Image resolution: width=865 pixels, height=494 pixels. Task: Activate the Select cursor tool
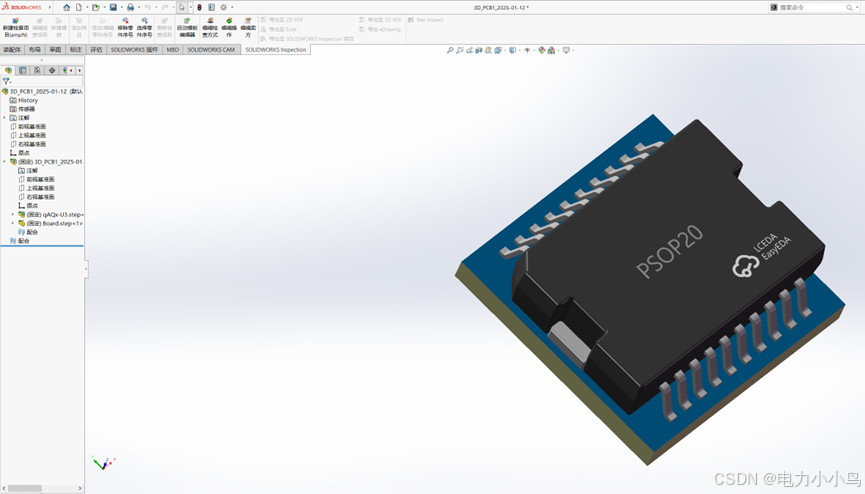click(182, 7)
